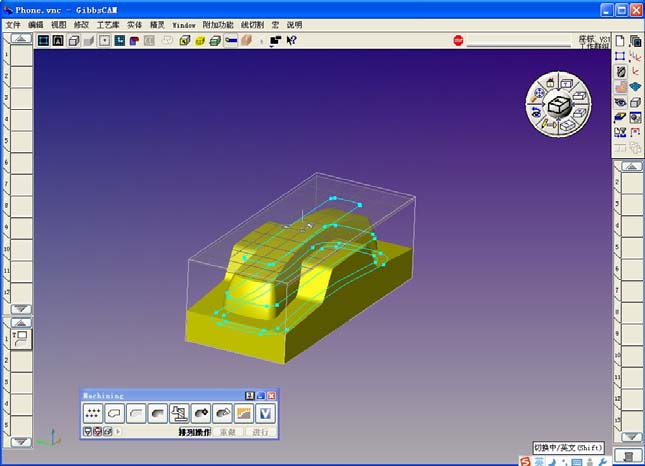Click the grey solid cube icon in right palette
The image size is (645, 466).
636,102
